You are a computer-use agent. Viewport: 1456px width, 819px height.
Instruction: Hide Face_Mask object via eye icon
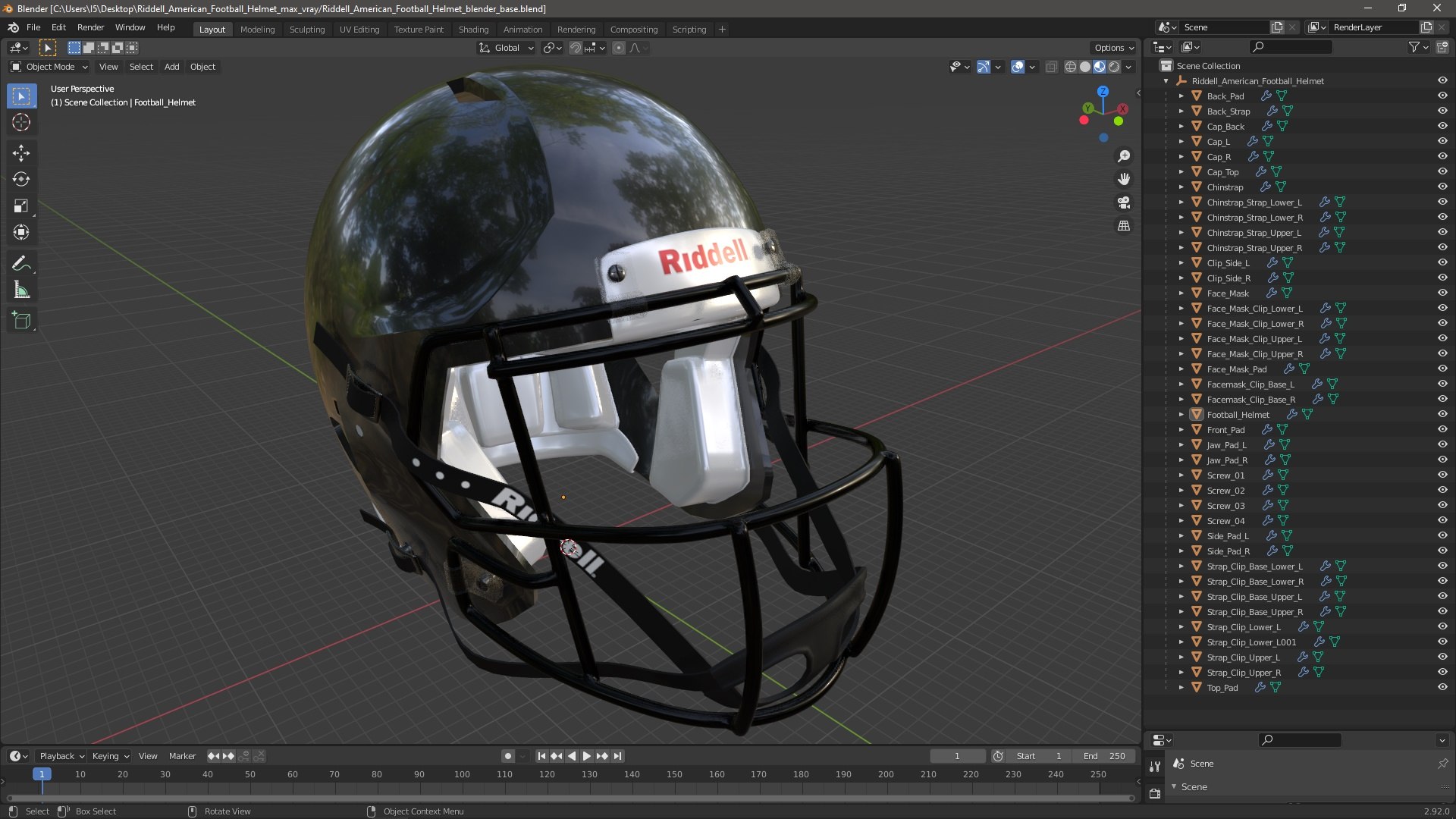pyautogui.click(x=1442, y=293)
